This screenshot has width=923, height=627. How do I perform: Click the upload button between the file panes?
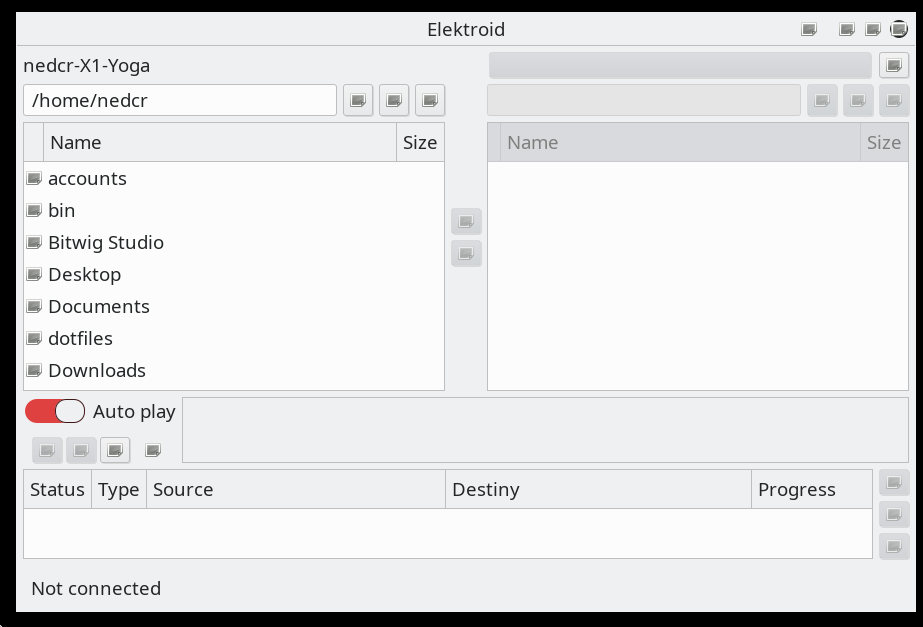[466, 221]
